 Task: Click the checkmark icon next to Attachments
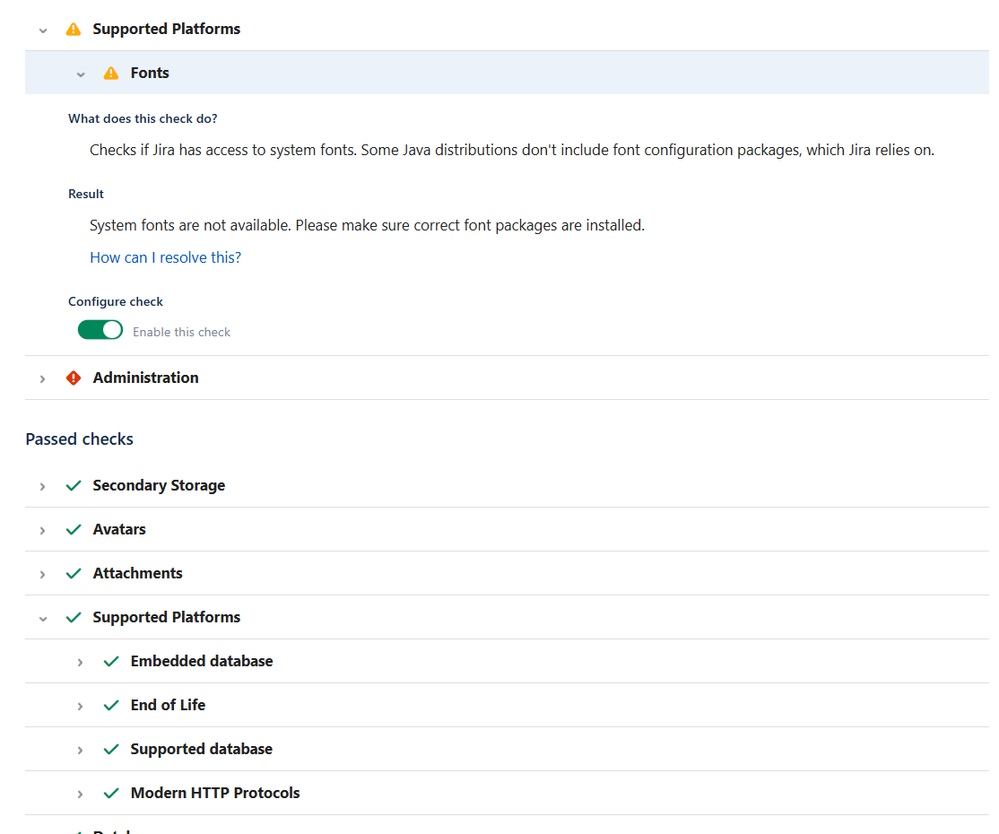pyautogui.click(x=73, y=573)
